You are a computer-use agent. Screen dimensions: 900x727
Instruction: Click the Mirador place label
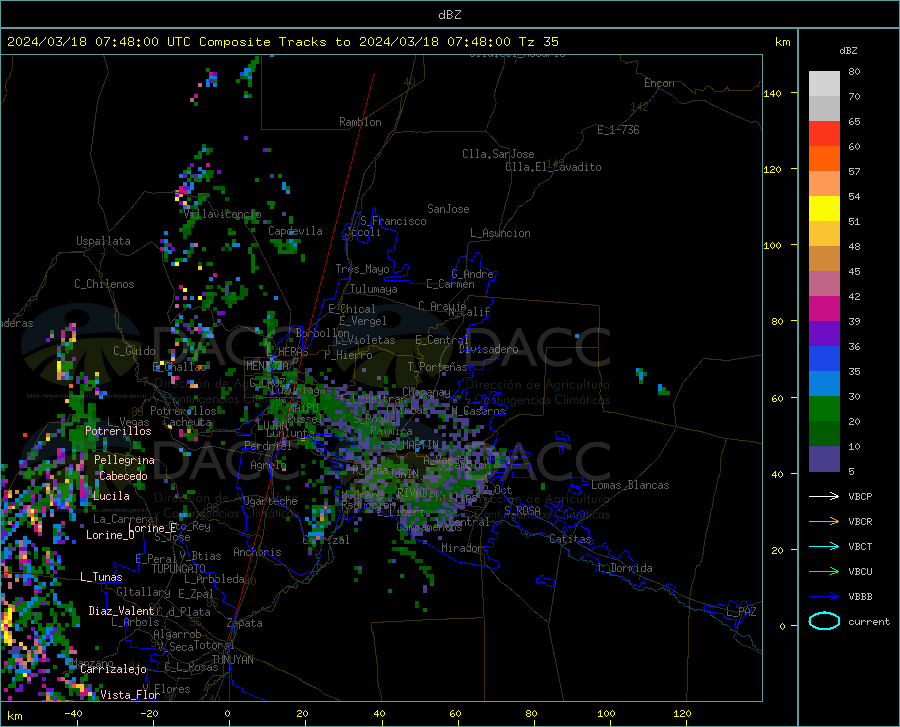(x=462, y=548)
